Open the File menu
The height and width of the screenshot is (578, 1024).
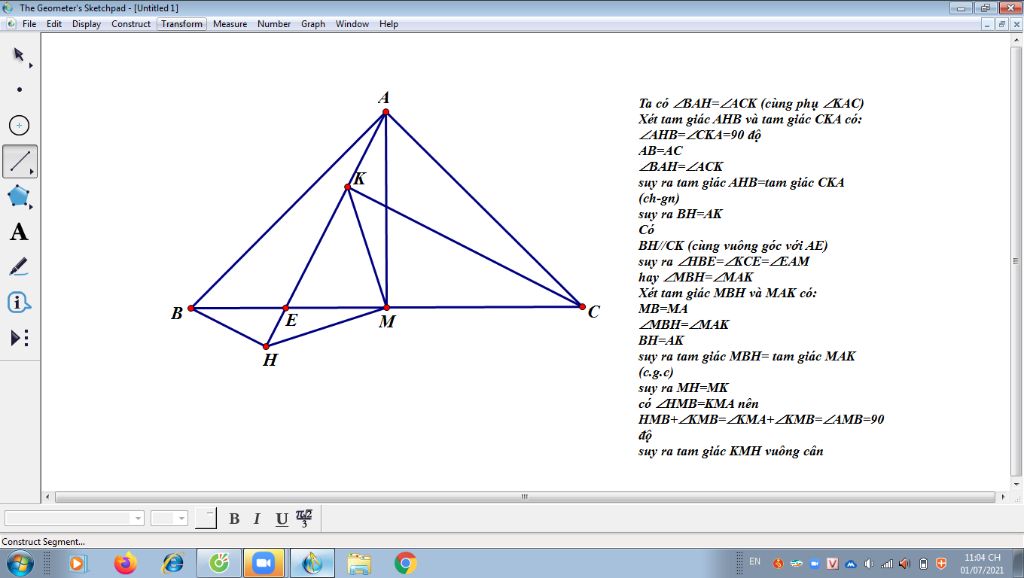click(x=29, y=24)
